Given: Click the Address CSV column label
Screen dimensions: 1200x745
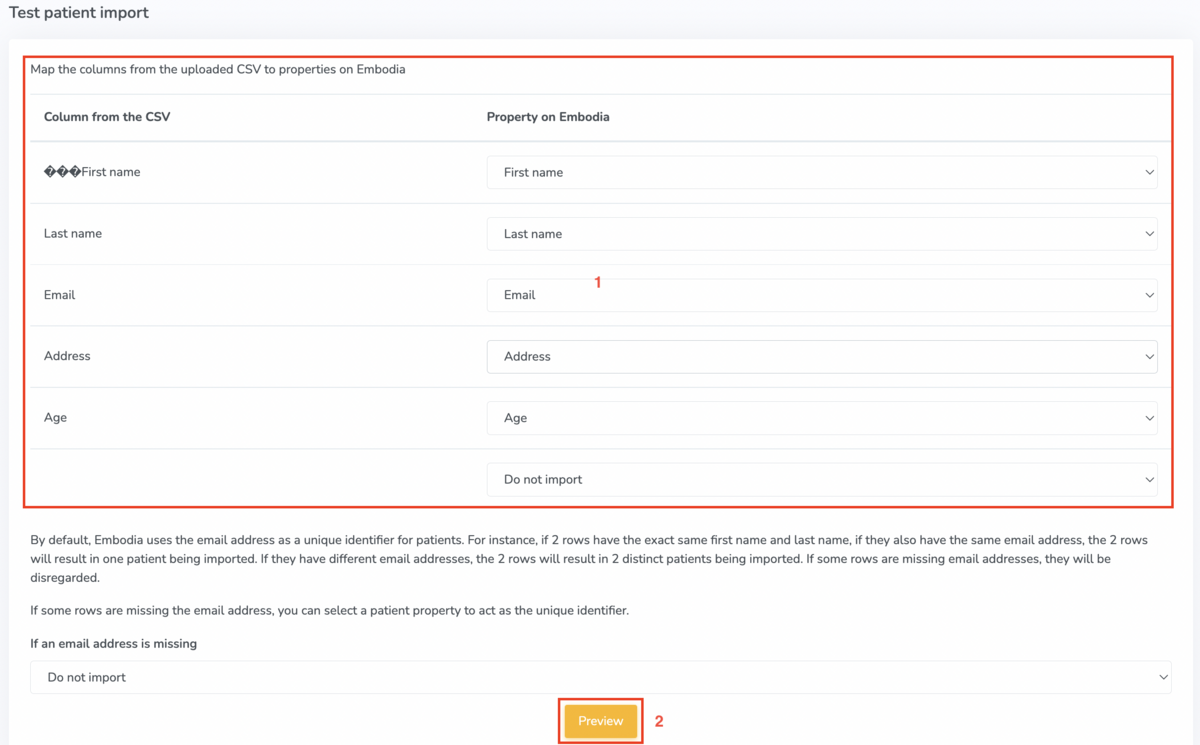Looking at the screenshot, I should click(x=67, y=356).
